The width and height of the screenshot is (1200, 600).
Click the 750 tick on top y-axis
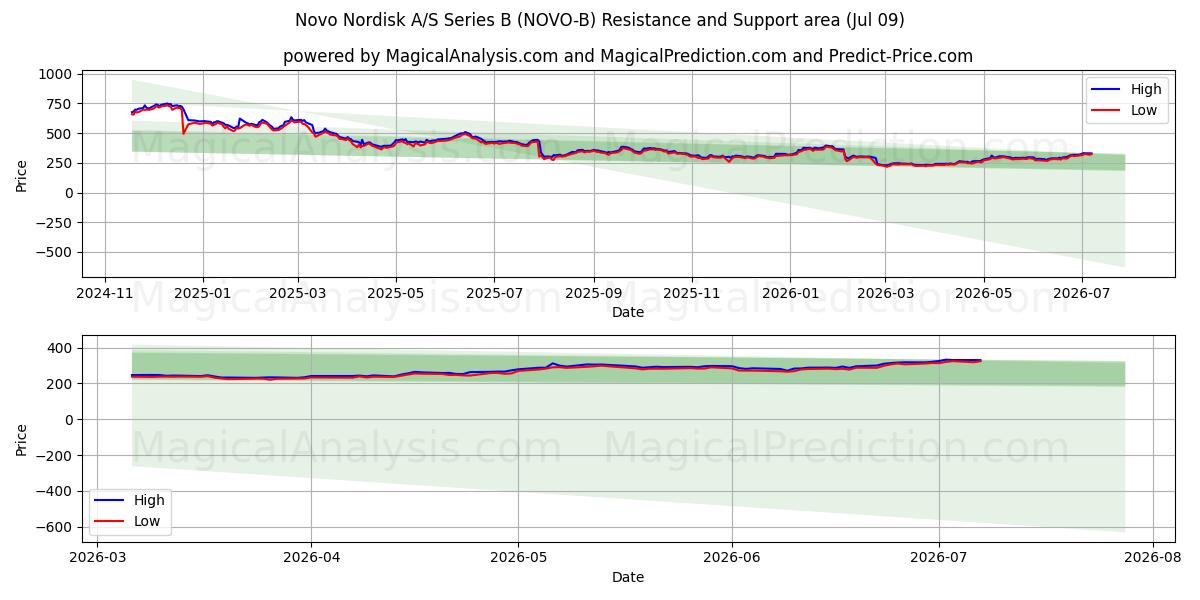(x=60, y=104)
